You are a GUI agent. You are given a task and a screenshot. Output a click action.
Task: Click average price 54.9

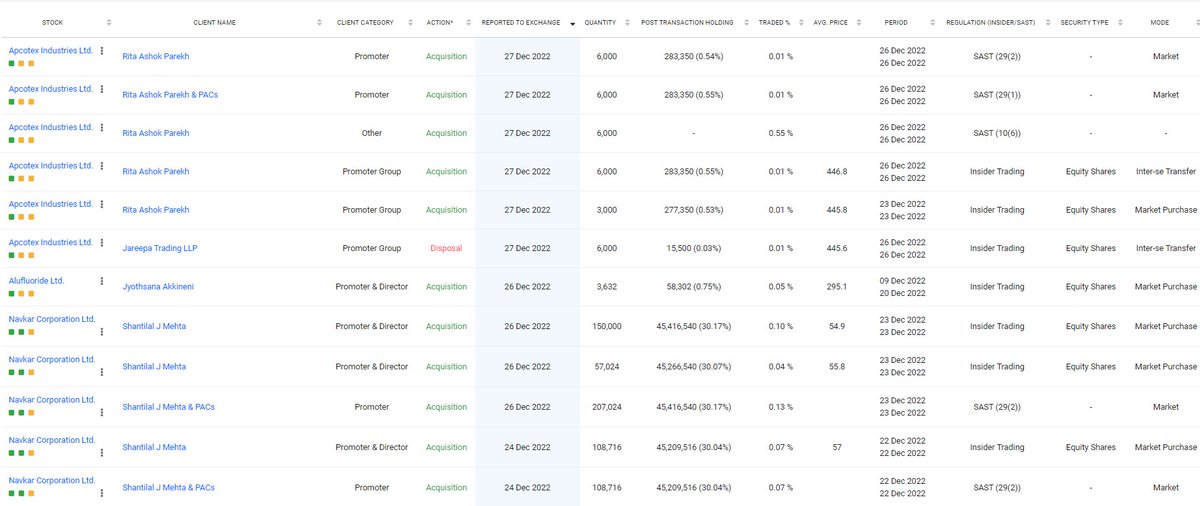coord(837,327)
